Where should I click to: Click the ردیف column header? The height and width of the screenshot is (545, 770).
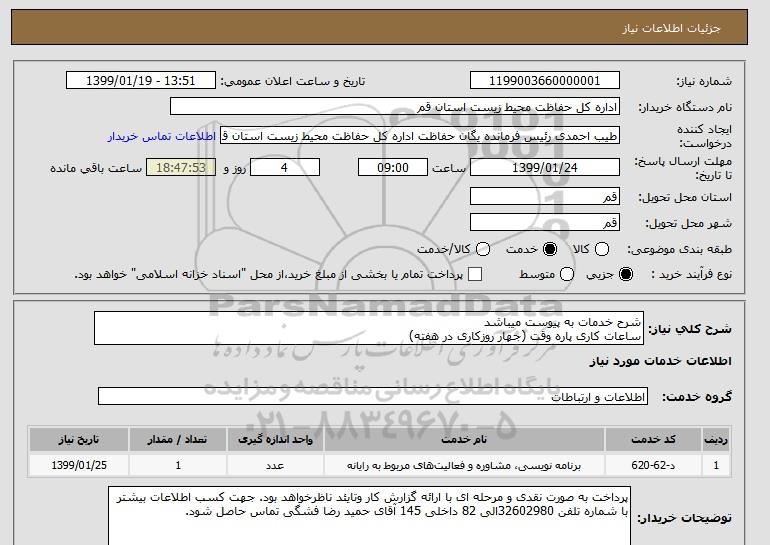coord(716,439)
